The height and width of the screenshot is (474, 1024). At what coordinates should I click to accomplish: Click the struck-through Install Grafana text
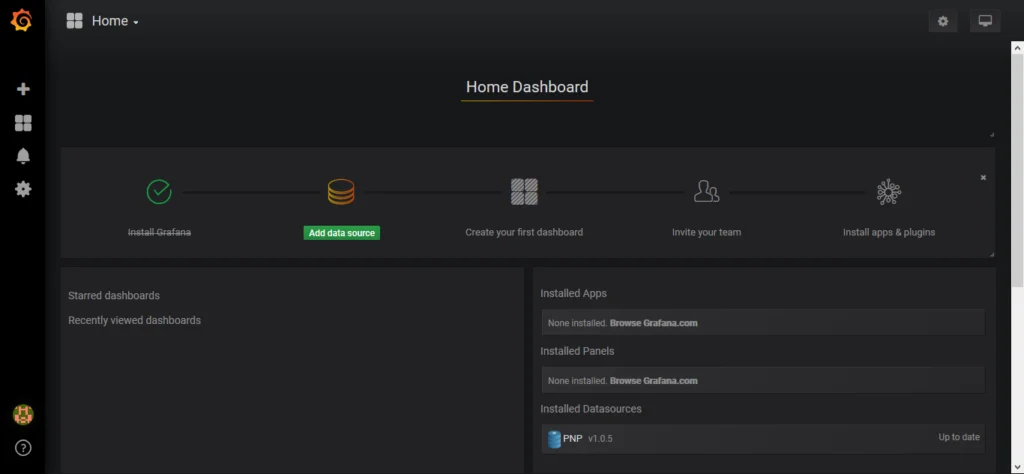(159, 232)
